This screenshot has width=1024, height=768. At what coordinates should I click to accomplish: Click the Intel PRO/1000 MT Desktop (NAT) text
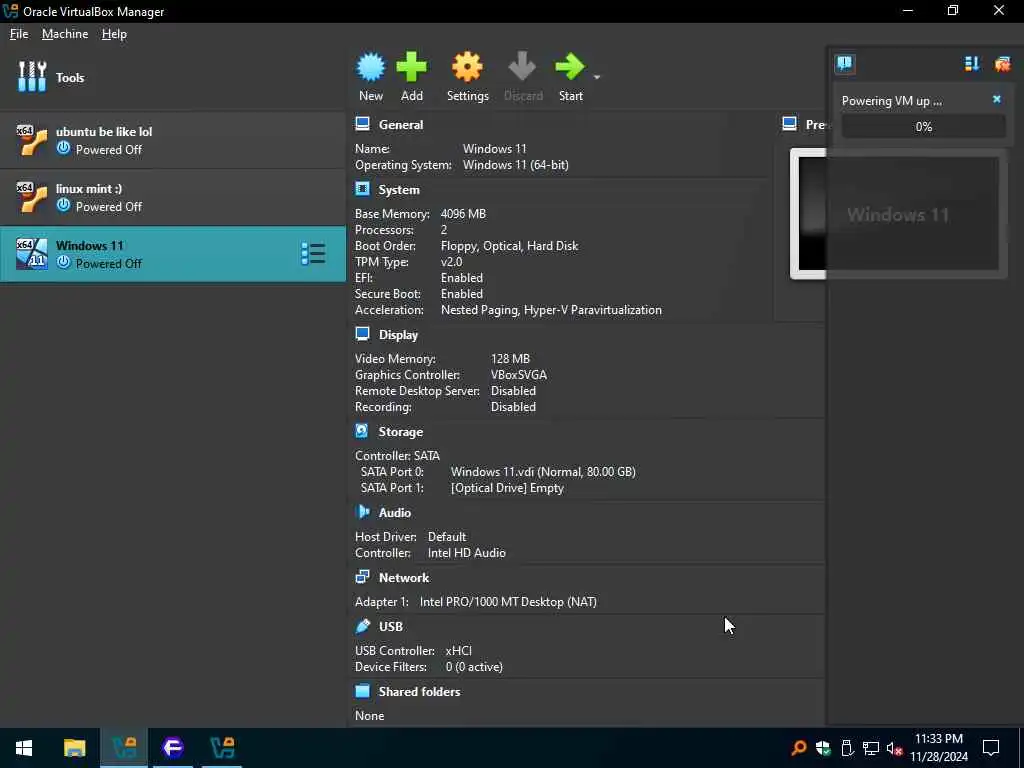click(x=508, y=601)
